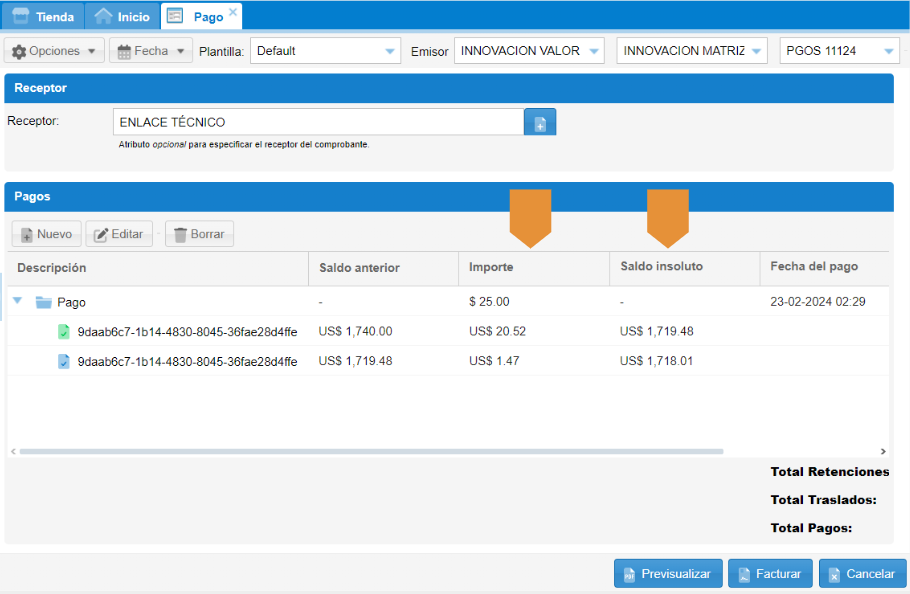Click Nuevo to add a payment
Screen dimensions: 910x594
tap(46, 234)
